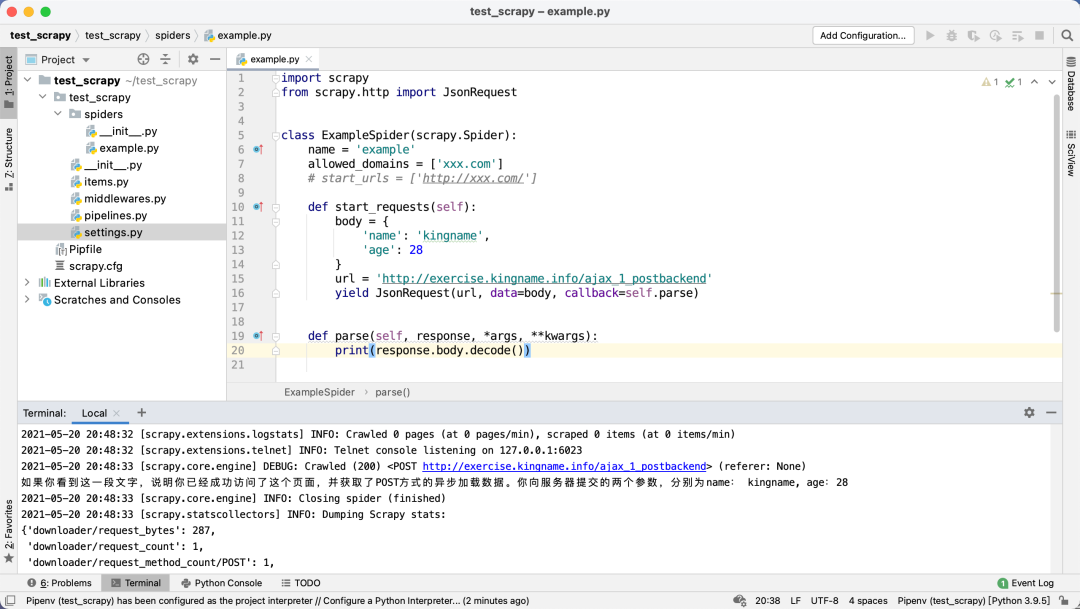Open the 7: Structure side tab

(x=8, y=158)
